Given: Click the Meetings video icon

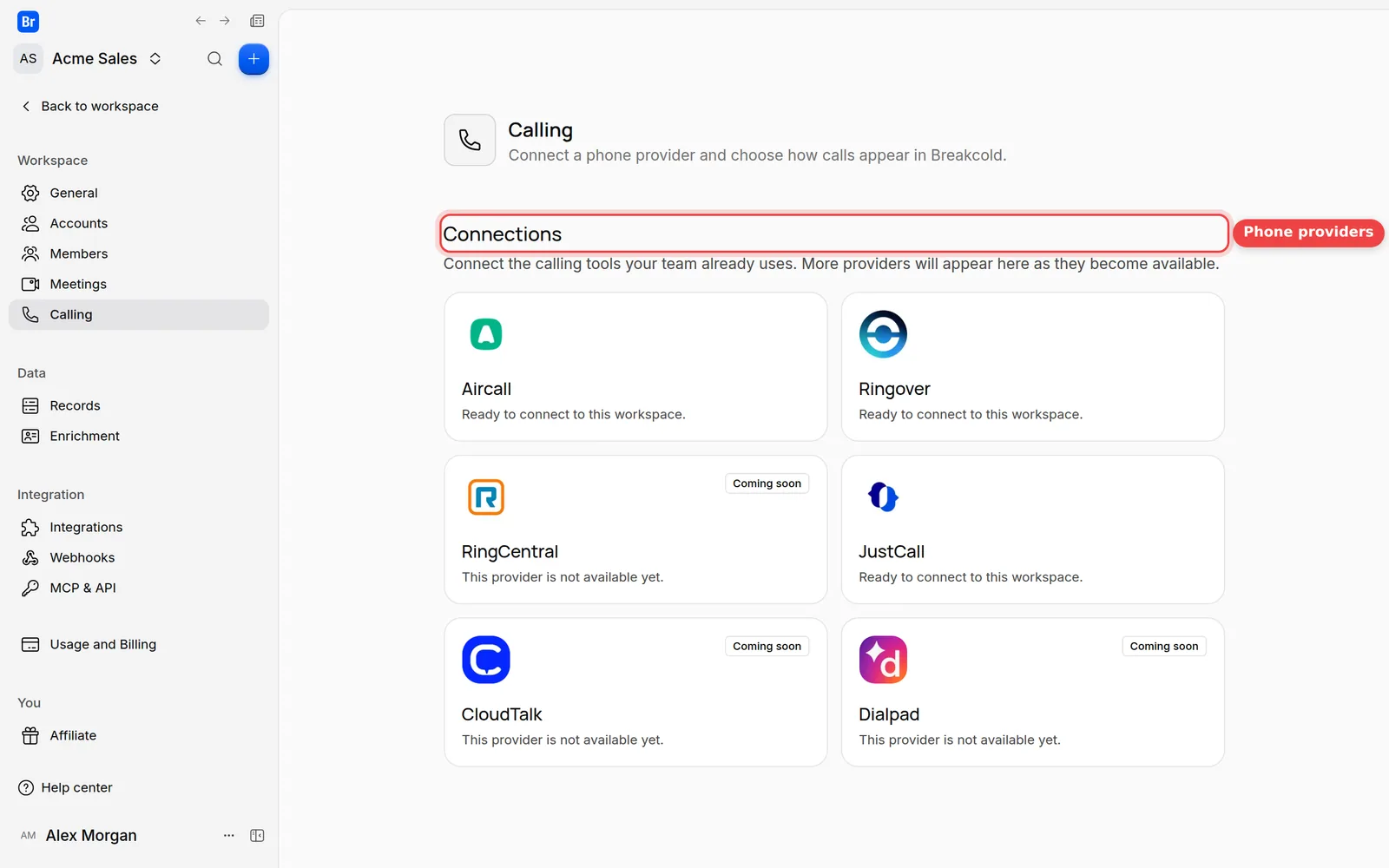Looking at the screenshot, I should (x=30, y=284).
